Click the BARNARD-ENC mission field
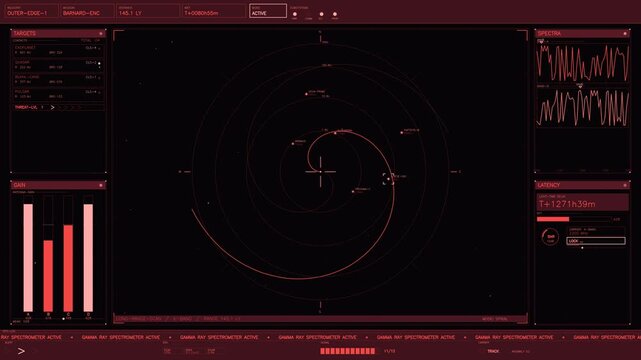 (x=87, y=11)
